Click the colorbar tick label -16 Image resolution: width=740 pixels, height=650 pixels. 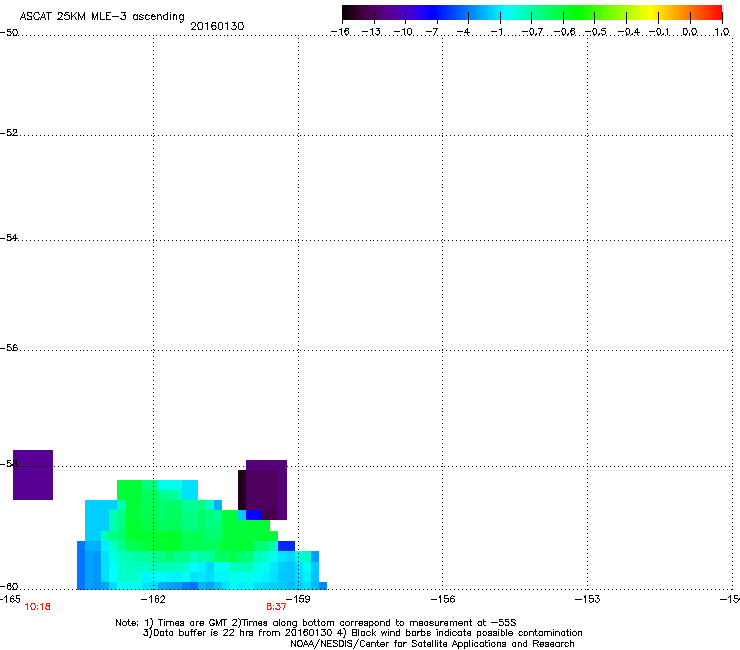(x=340, y=32)
